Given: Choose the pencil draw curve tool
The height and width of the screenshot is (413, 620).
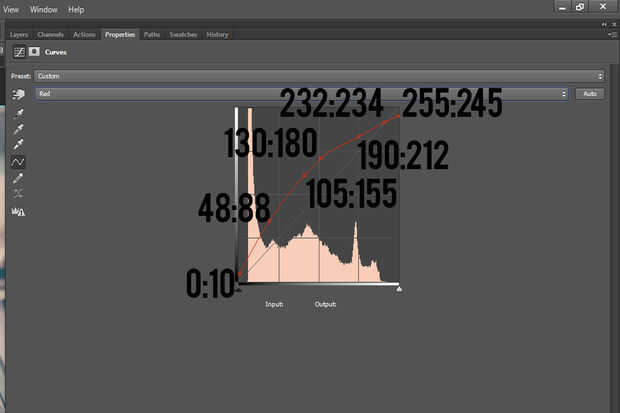Looking at the screenshot, I should click(18, 178).
